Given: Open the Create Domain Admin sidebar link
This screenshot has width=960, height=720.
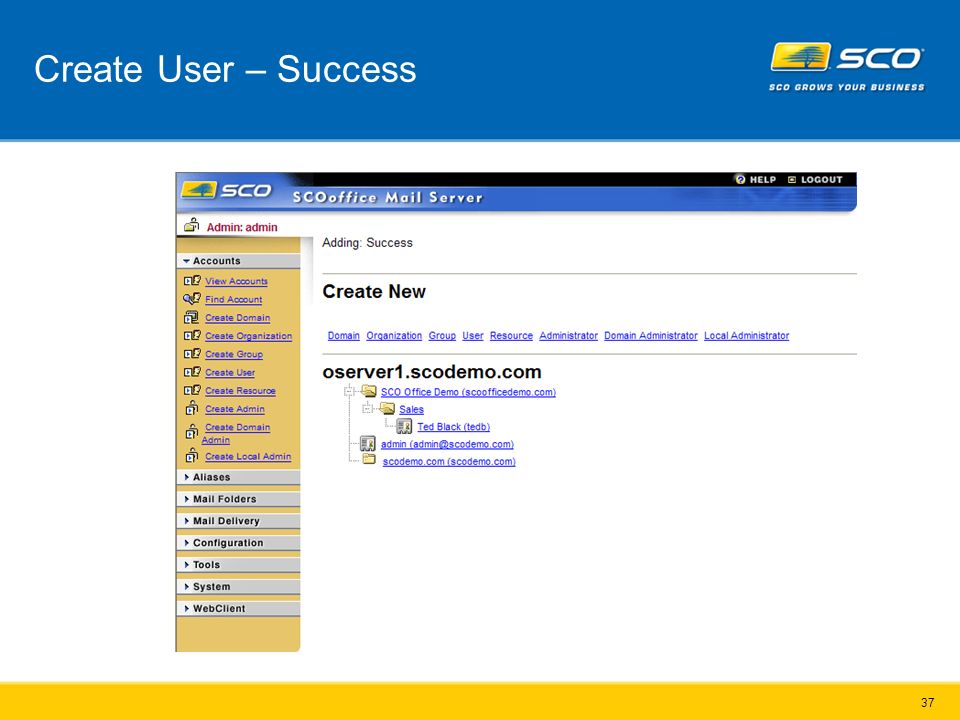Looking at the screenshot, I should coord(236,433).
